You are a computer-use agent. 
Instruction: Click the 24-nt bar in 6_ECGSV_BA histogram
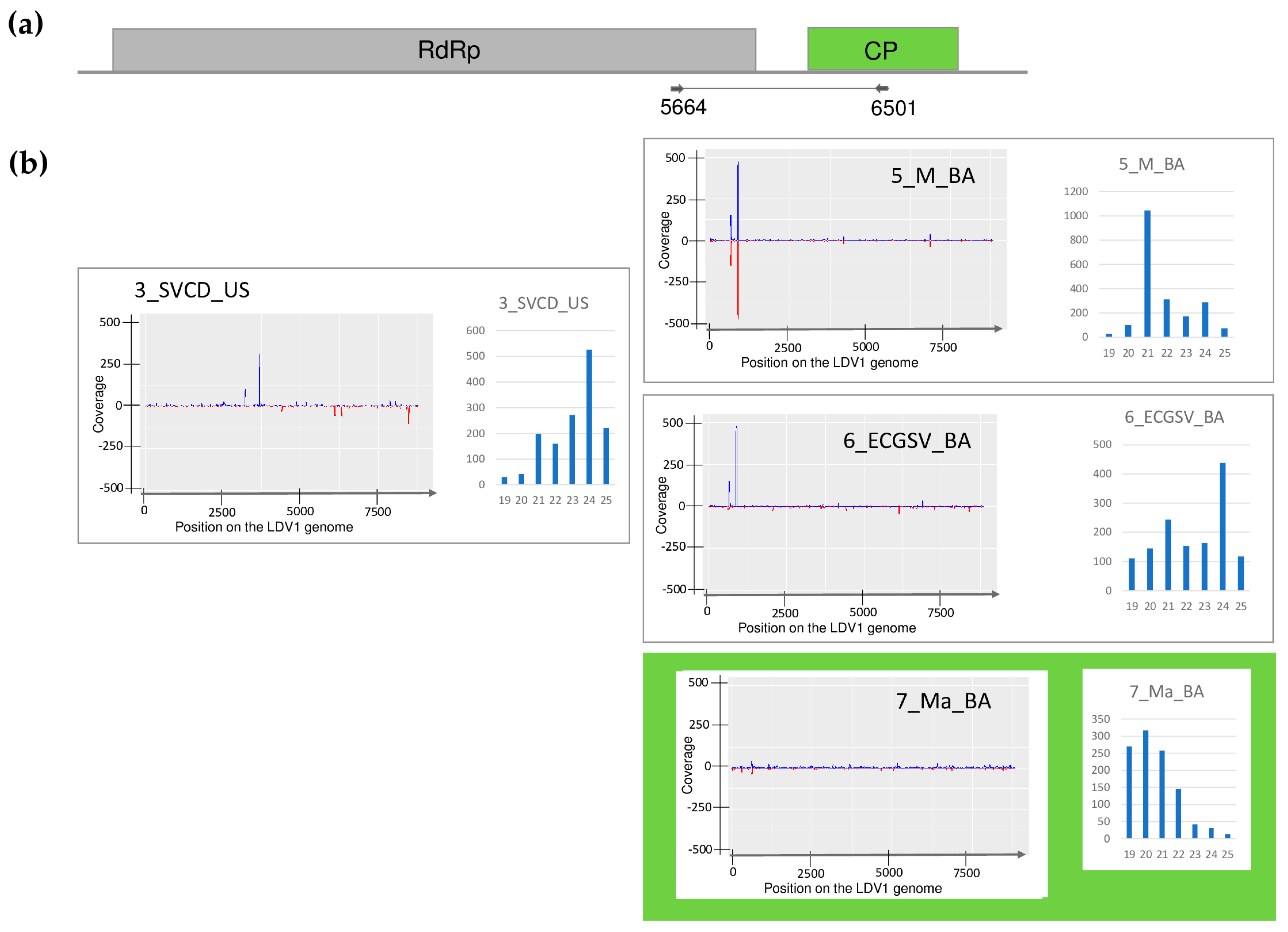[1222, 526]
